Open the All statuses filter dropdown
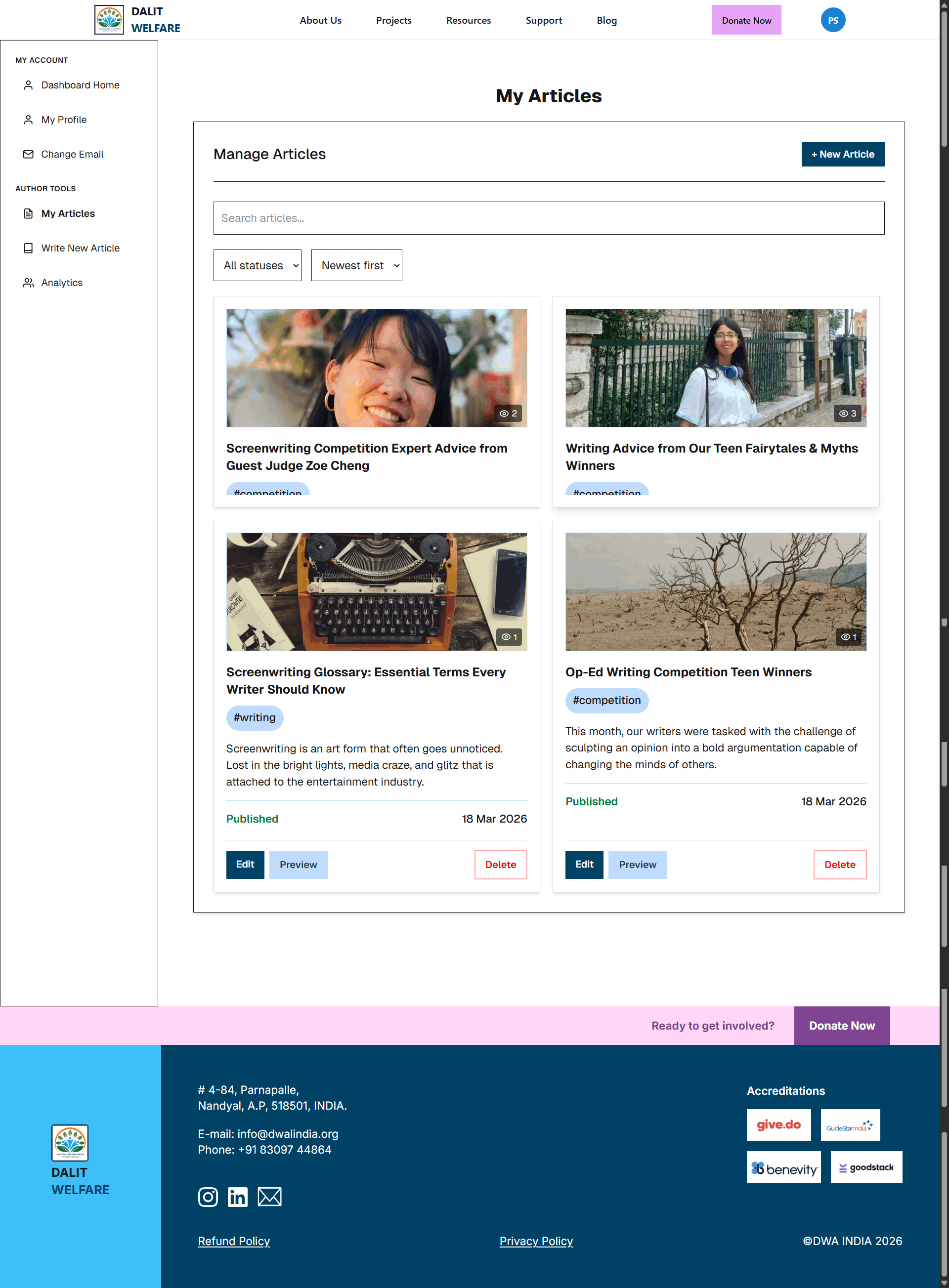Screen dimensions: 949x1288 click(257, 265)
